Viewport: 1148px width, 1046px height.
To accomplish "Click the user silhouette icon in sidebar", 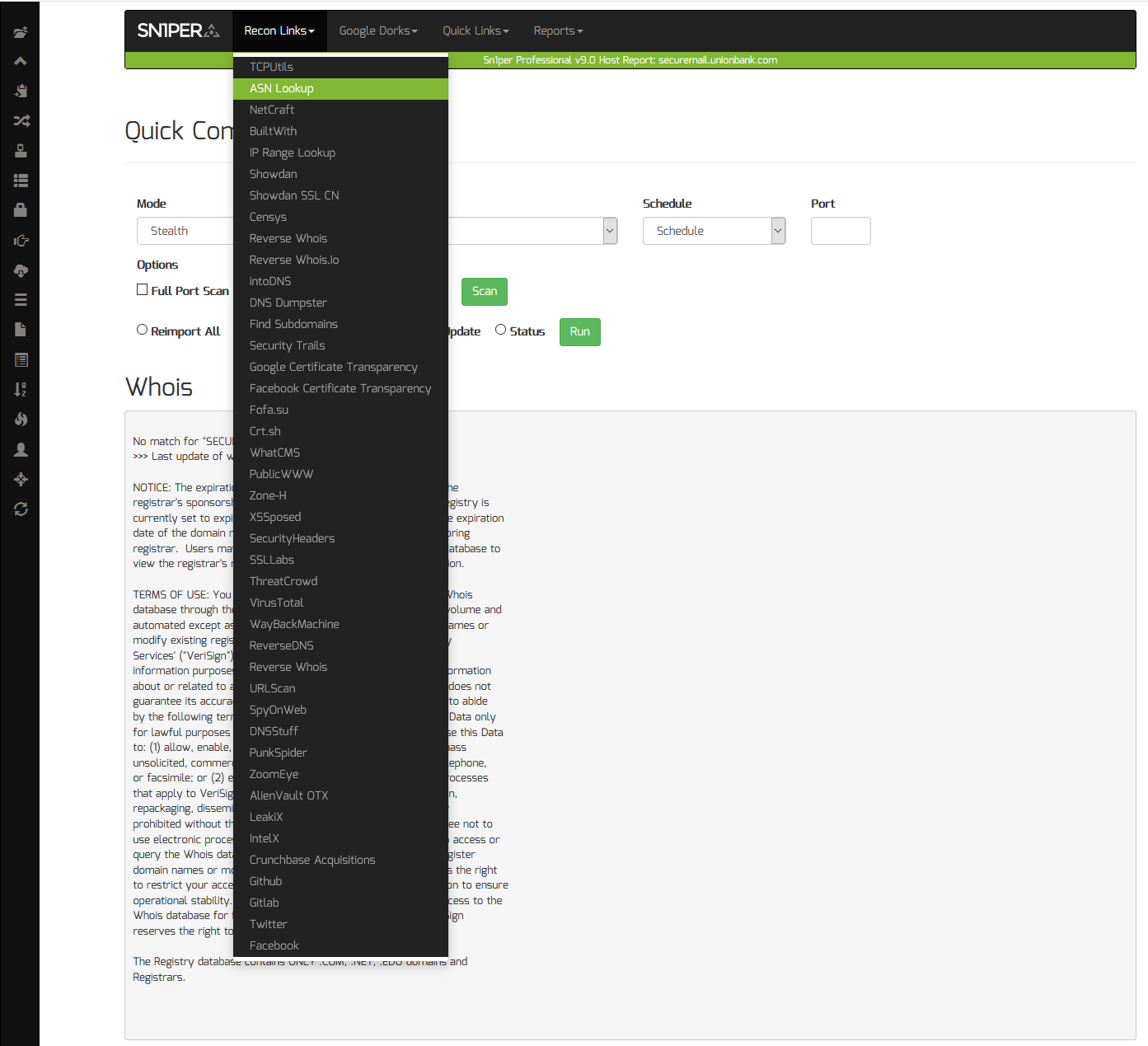I will [x=21, y=449].
